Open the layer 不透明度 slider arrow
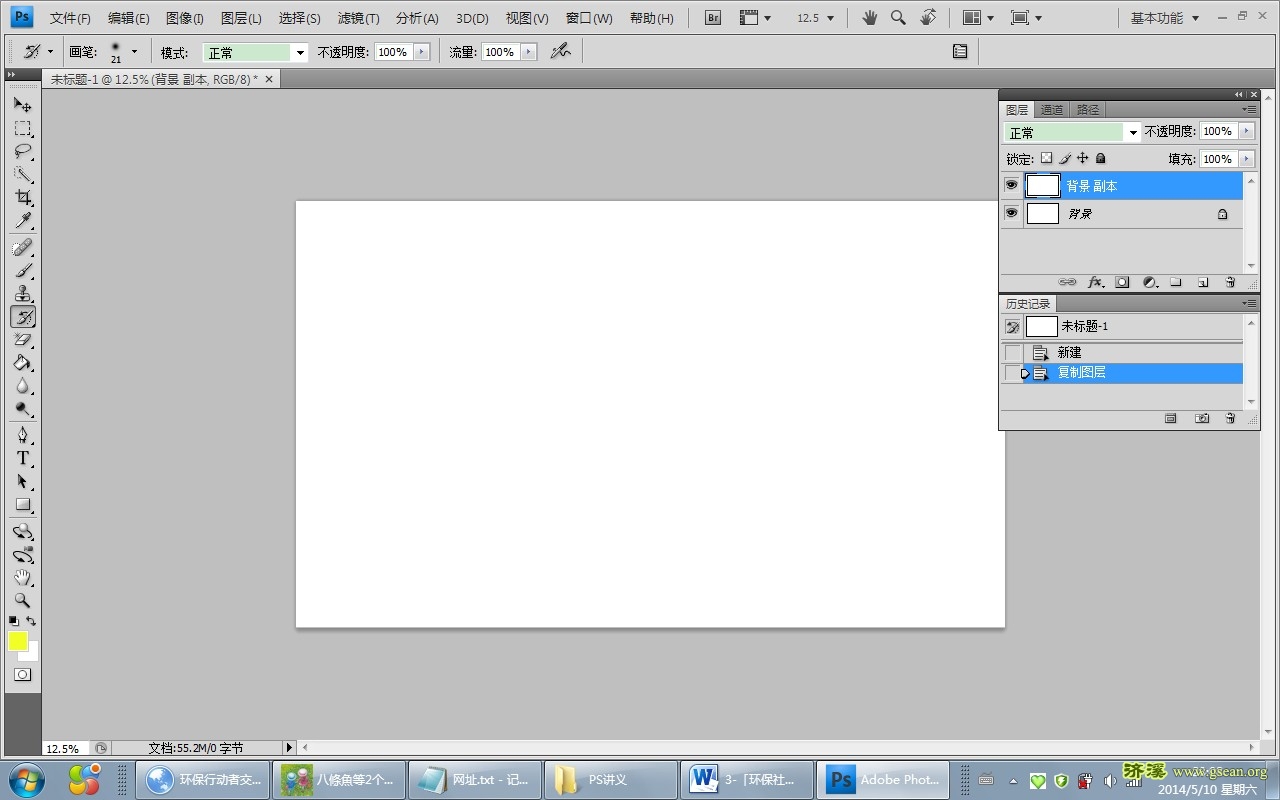Screen dimensions: 1280x800 pyautogui.click(x=1246, y=131)
